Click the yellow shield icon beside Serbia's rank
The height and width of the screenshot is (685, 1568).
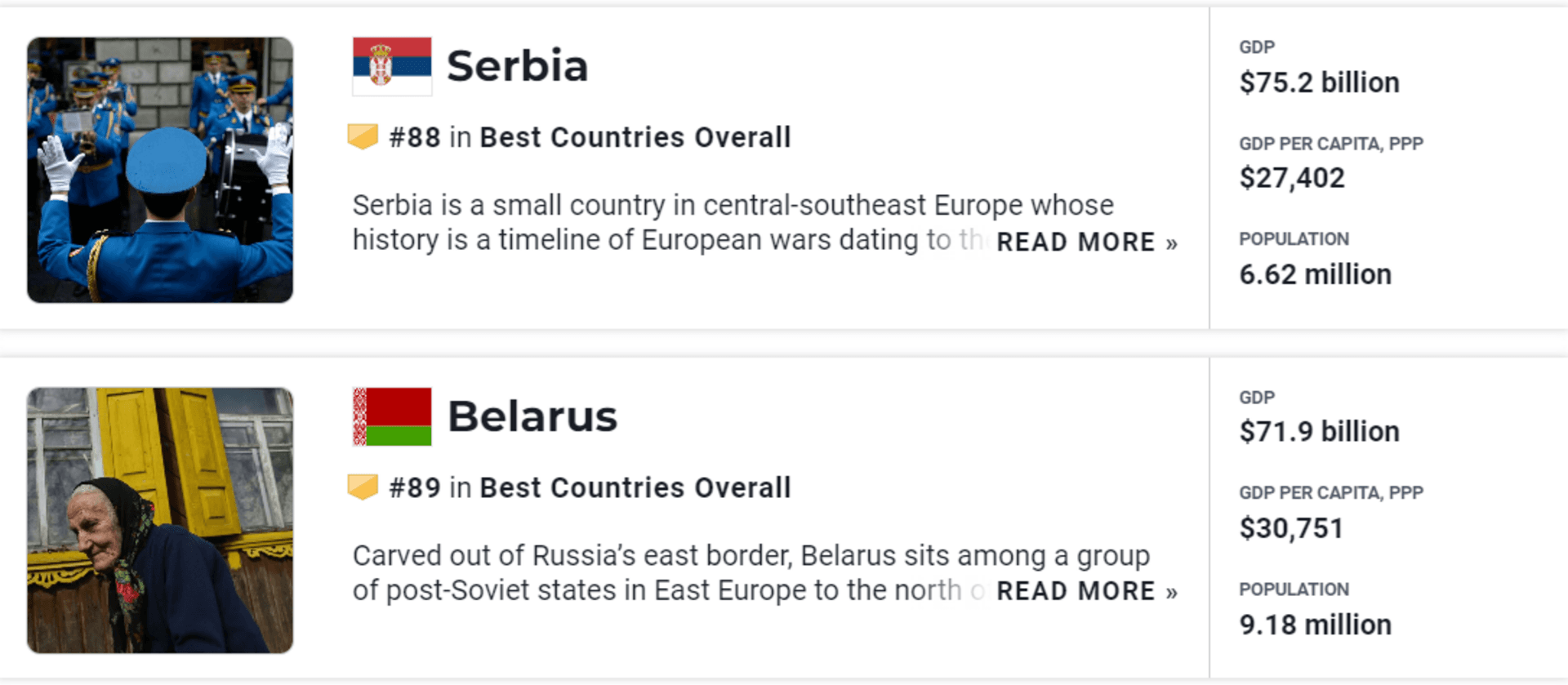click(362, 137)
